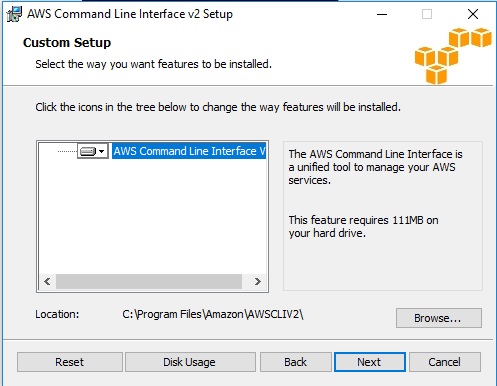Close the setup window with the X
Viewport: 497px width, 386px height.
click(x=473, y=14)
